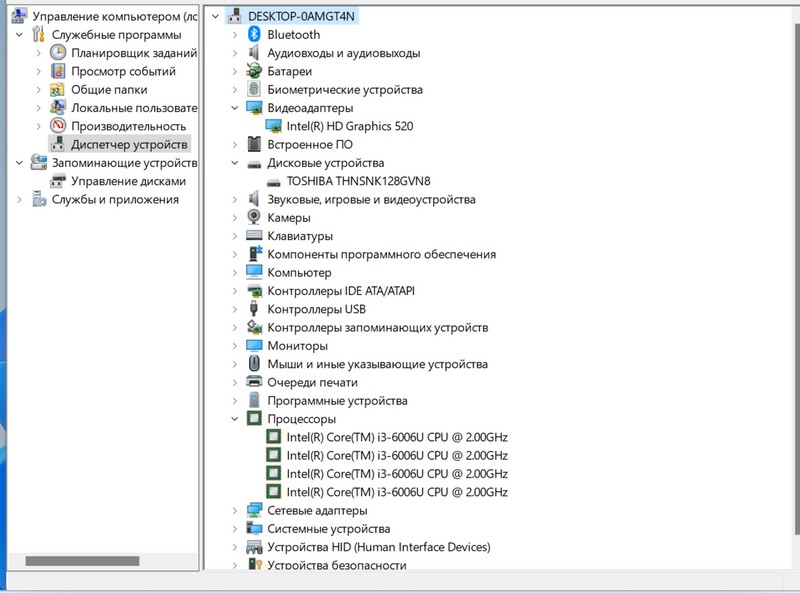Click the Клавиатуры keyboard icon
This screenshot has height=593, width=800.
pos(254,236)
